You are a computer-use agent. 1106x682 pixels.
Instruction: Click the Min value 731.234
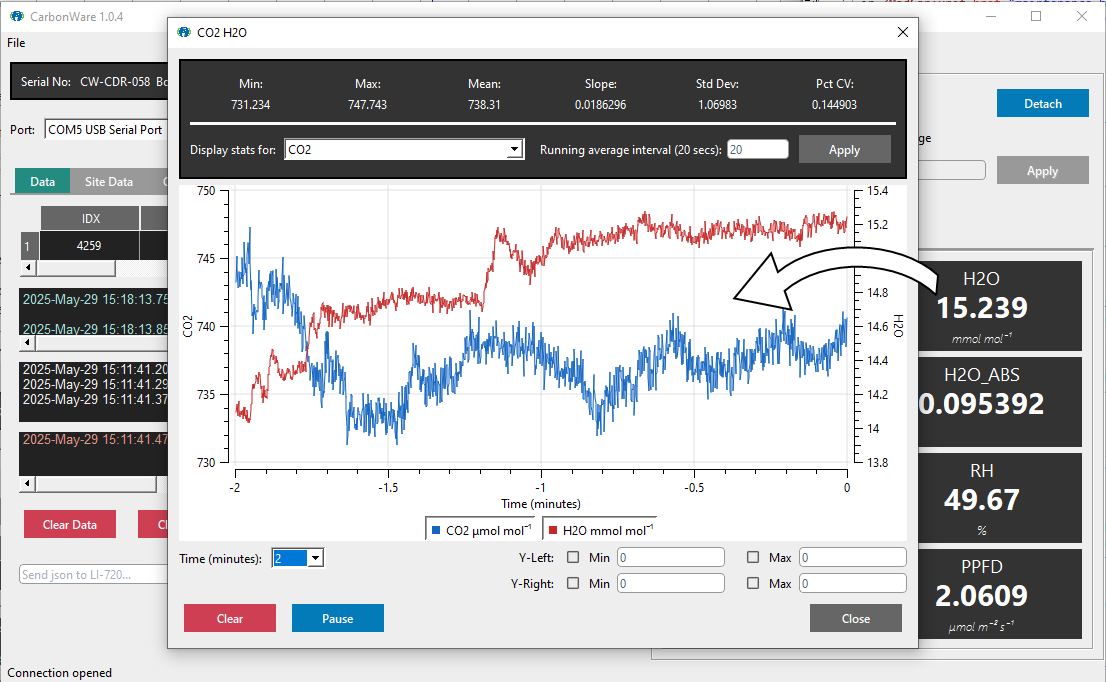point(250,104)
